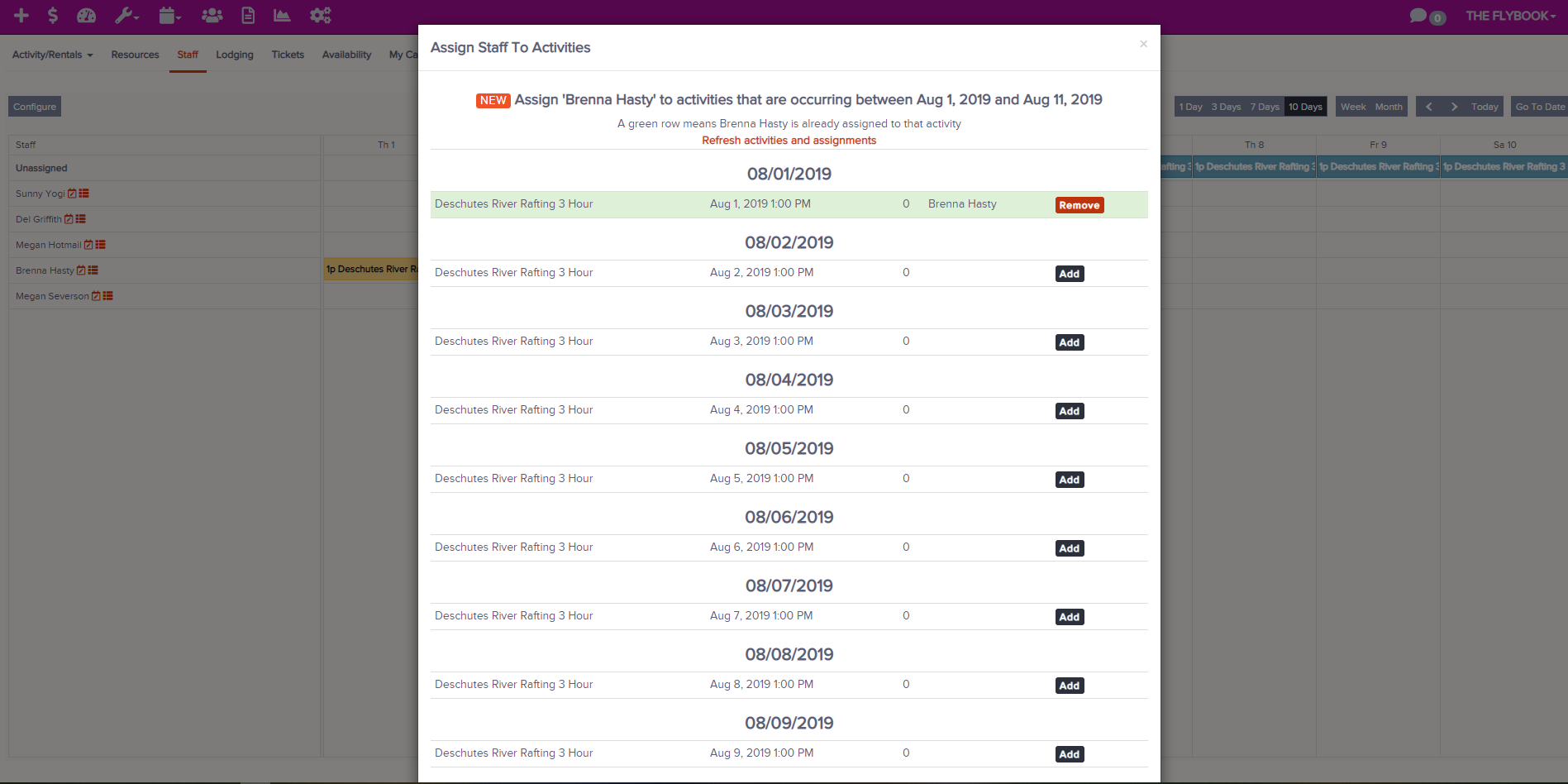Click Del Griffith's calendar edit icon
Screen dimensions: 1568x784
tap(69, 219)
